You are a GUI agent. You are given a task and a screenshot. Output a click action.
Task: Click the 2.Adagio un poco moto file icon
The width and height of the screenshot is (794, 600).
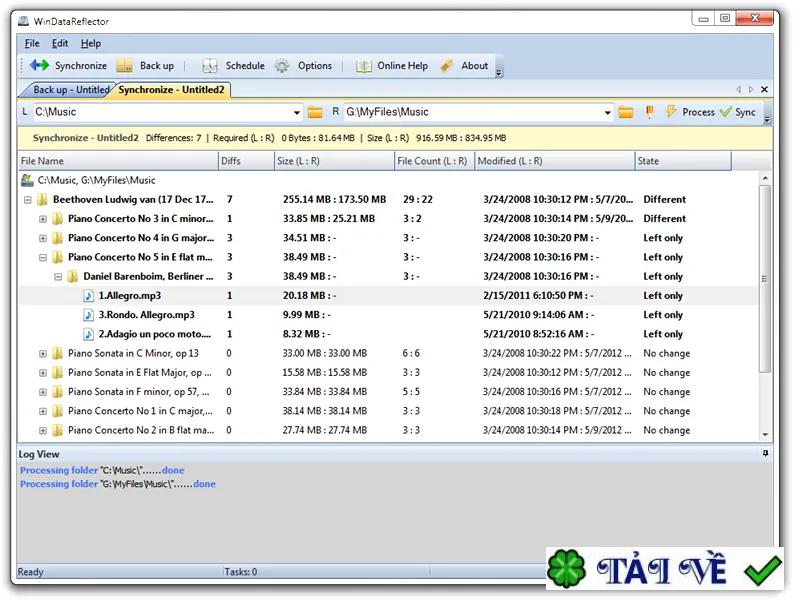89,334
